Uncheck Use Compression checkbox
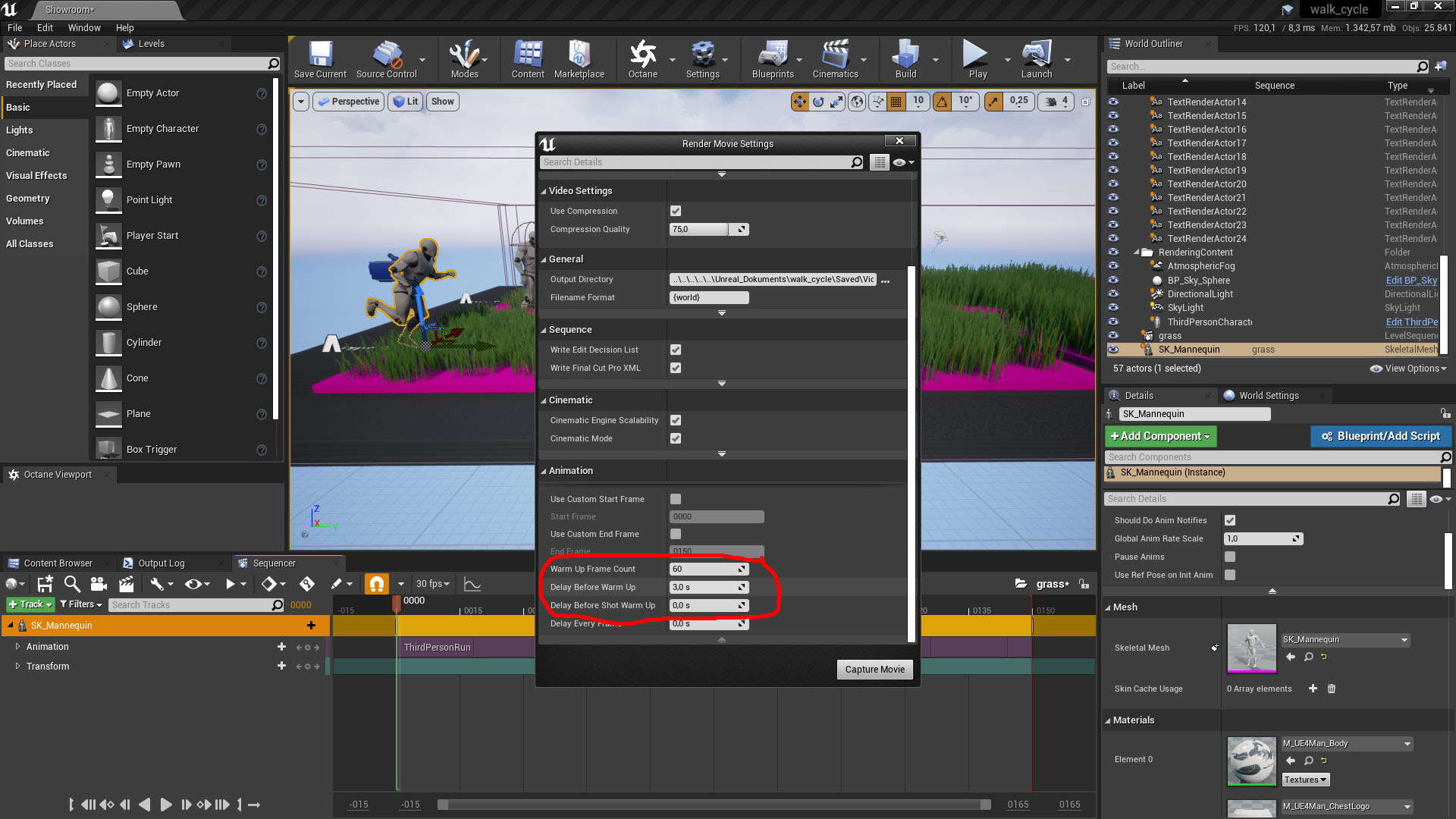The height and width of the screenshot is (819, 1456). (x=676, y=211)
